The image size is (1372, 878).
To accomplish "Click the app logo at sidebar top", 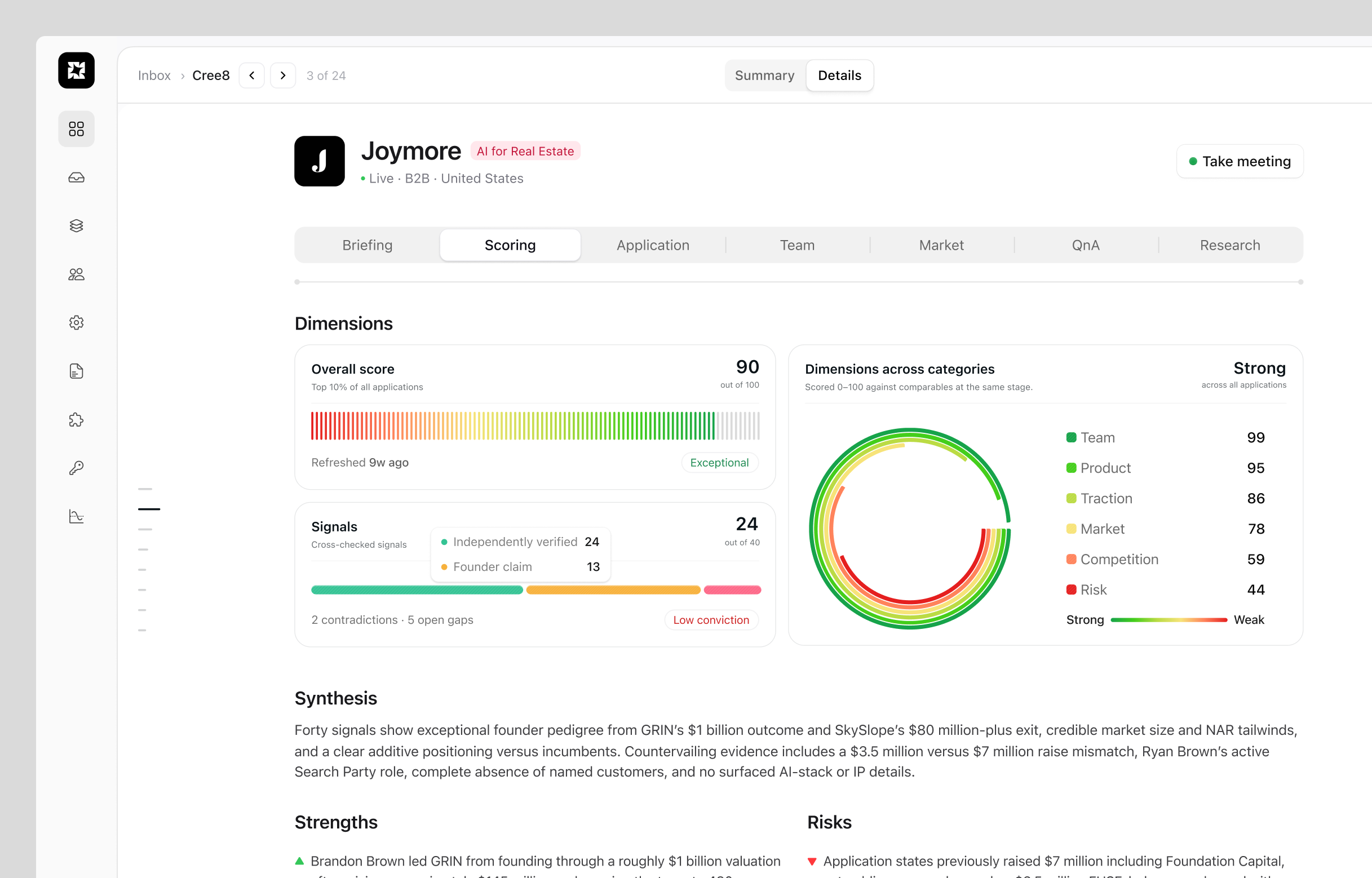I will click(x=77, y=70).
